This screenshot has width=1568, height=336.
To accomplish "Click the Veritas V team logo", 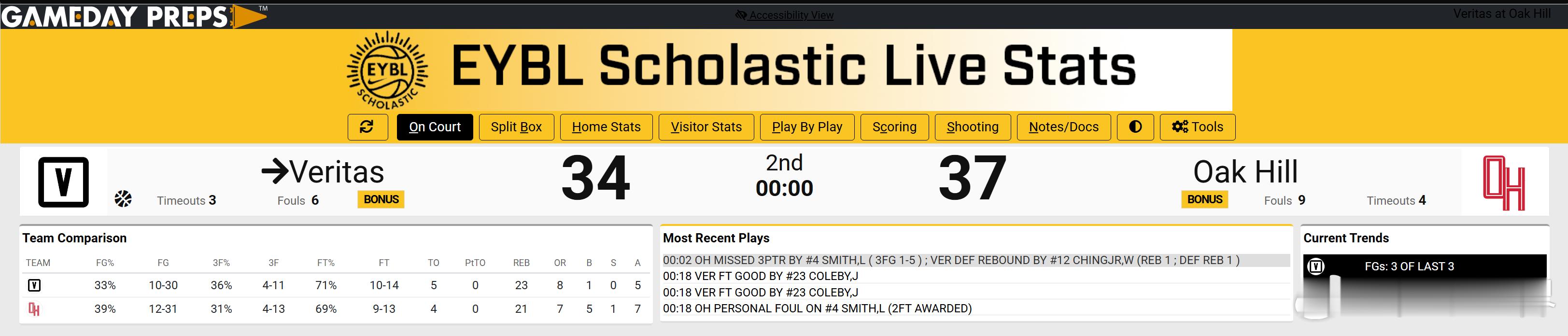I will click(63, 182).
